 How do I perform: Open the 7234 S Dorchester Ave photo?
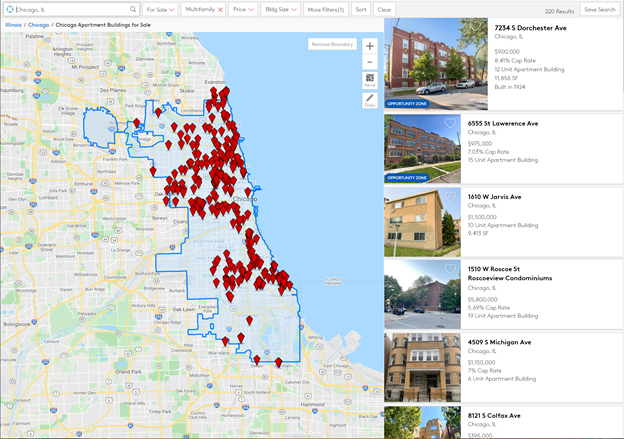(x=423, y=64)
